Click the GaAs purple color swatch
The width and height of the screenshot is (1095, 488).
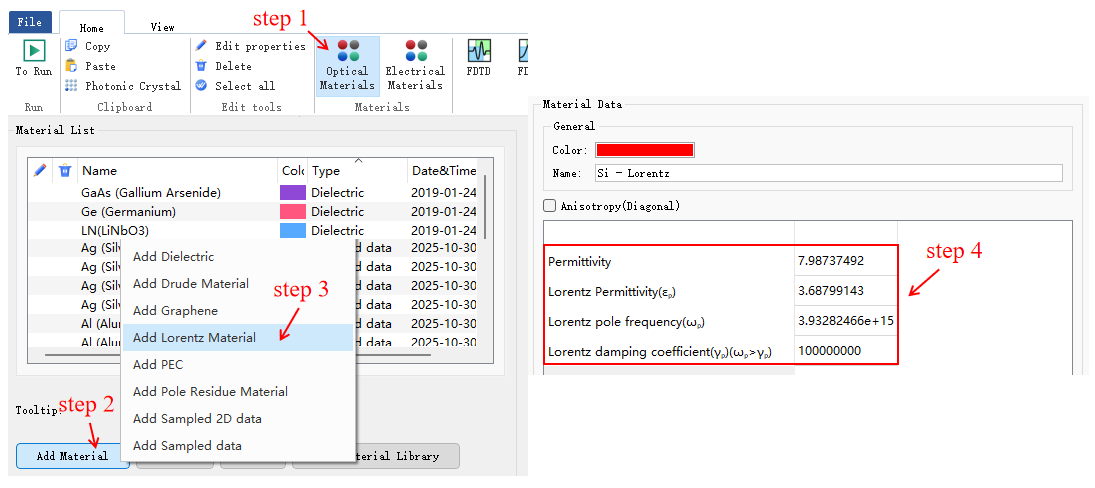click(x=293, y=192)
